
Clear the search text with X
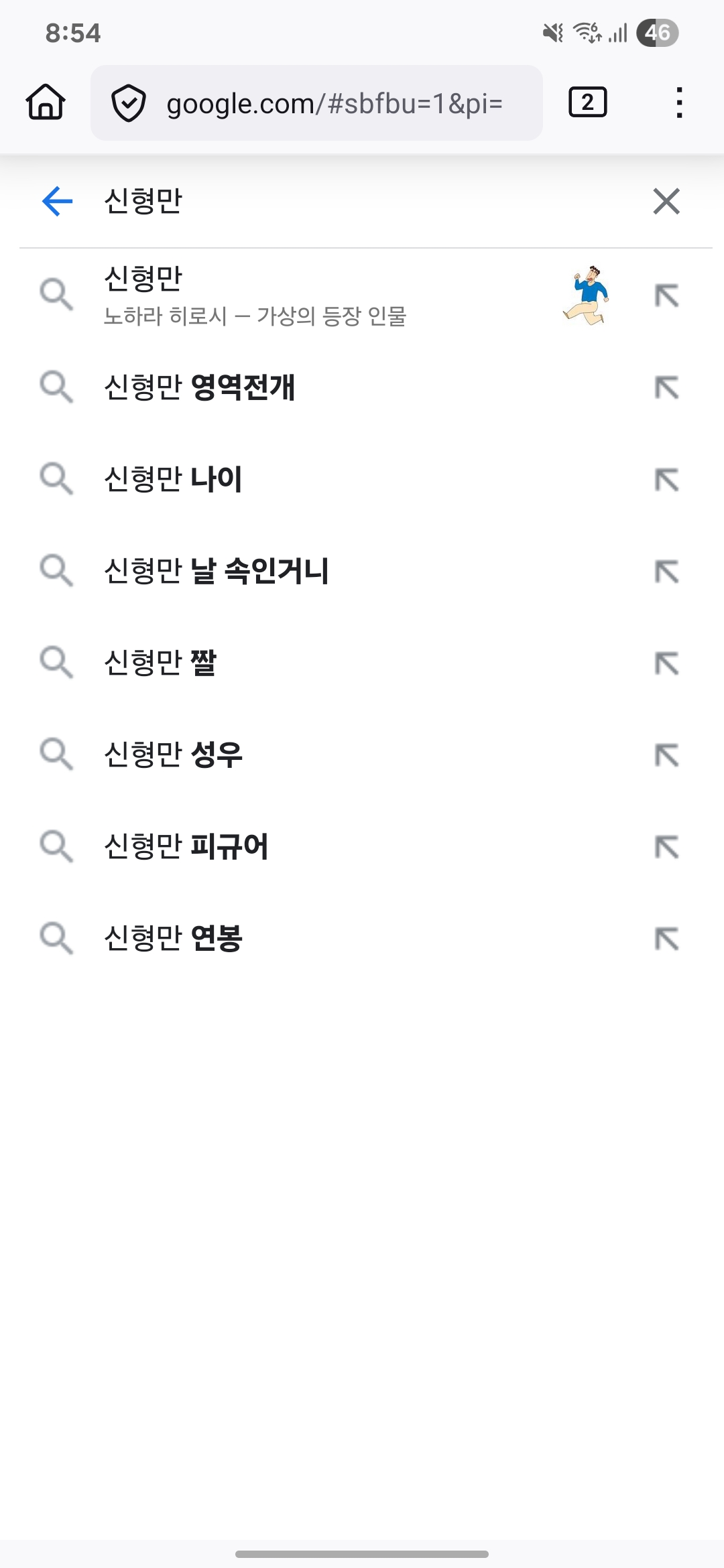[666, 201]
